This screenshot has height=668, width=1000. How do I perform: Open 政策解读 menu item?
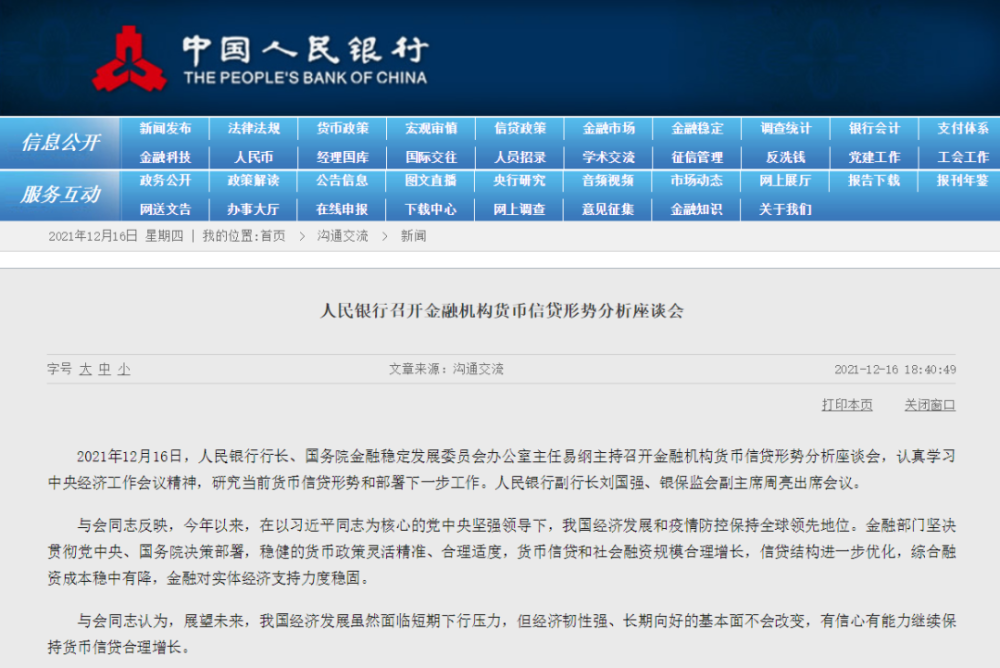254,181
